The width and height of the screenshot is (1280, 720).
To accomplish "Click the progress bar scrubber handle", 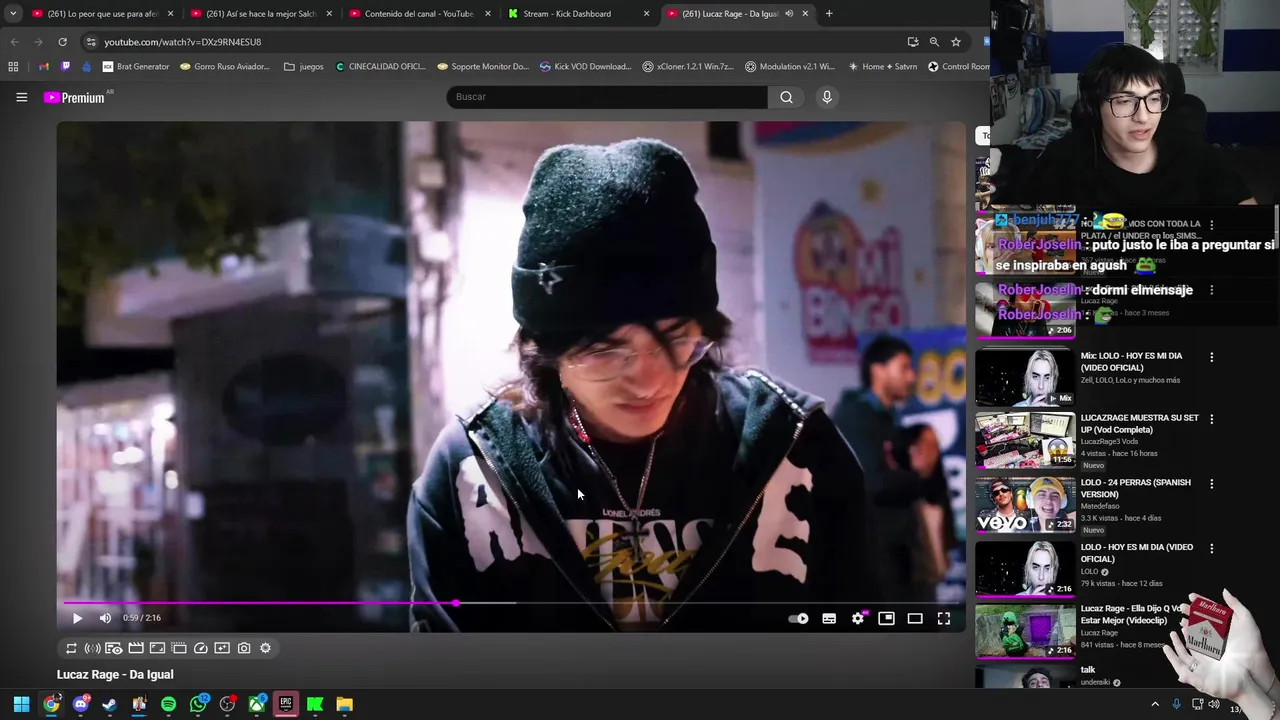I will click(x=456, y=603).
